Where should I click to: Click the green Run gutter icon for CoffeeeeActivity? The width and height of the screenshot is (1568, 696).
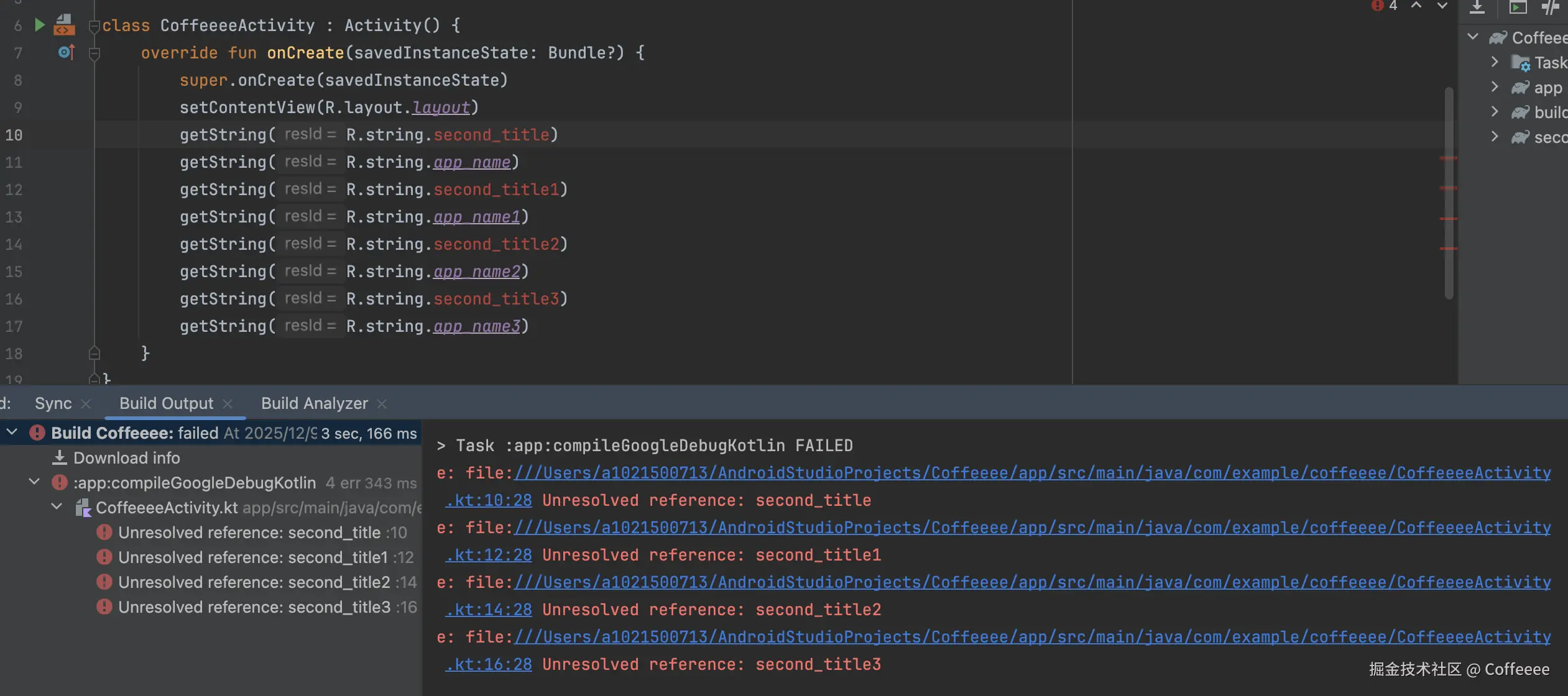point(39,25)
